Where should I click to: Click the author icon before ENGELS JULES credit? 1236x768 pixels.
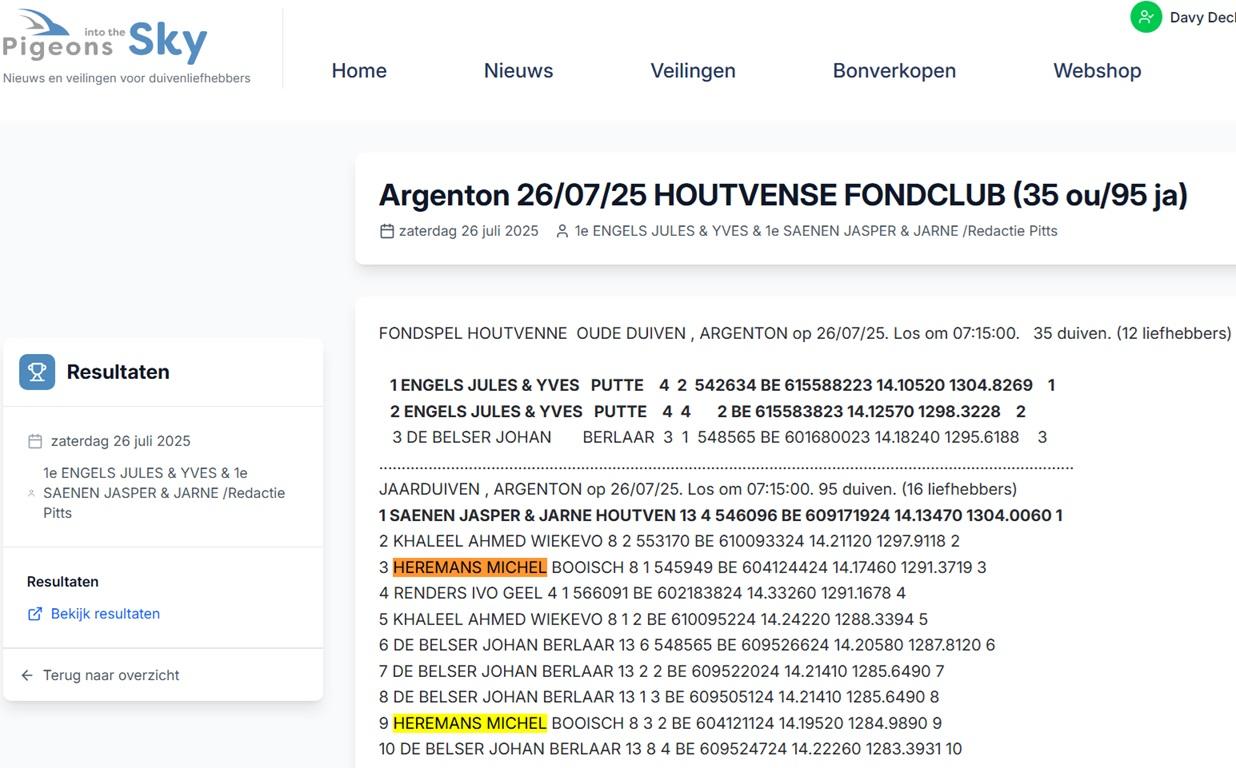click(560, 230)
